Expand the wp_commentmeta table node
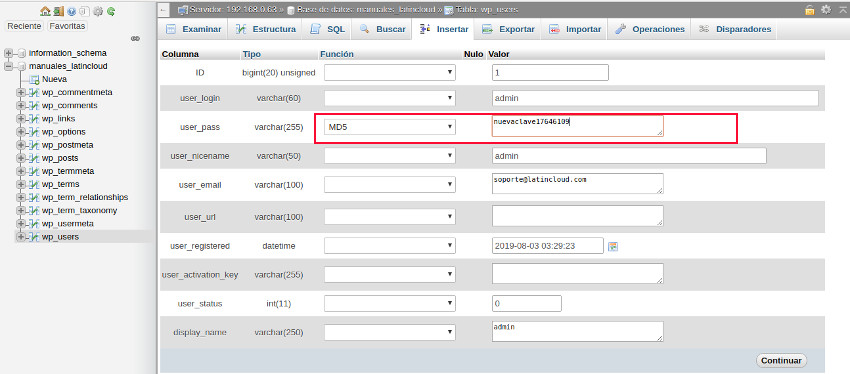Image resolution: width=850 pixels, height=374 pixels. coord(21,92)
